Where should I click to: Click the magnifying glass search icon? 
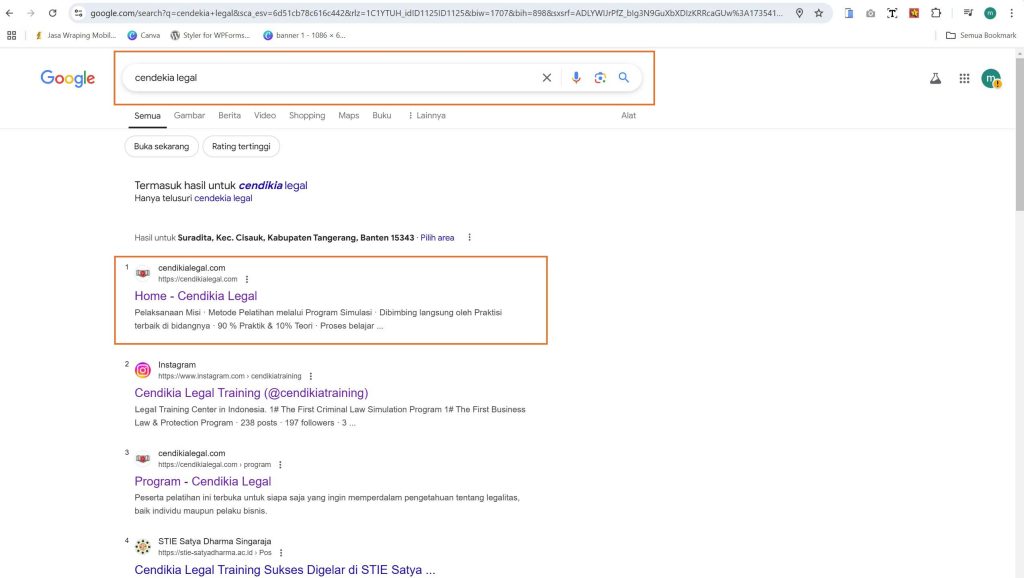(x=624, y=78)
